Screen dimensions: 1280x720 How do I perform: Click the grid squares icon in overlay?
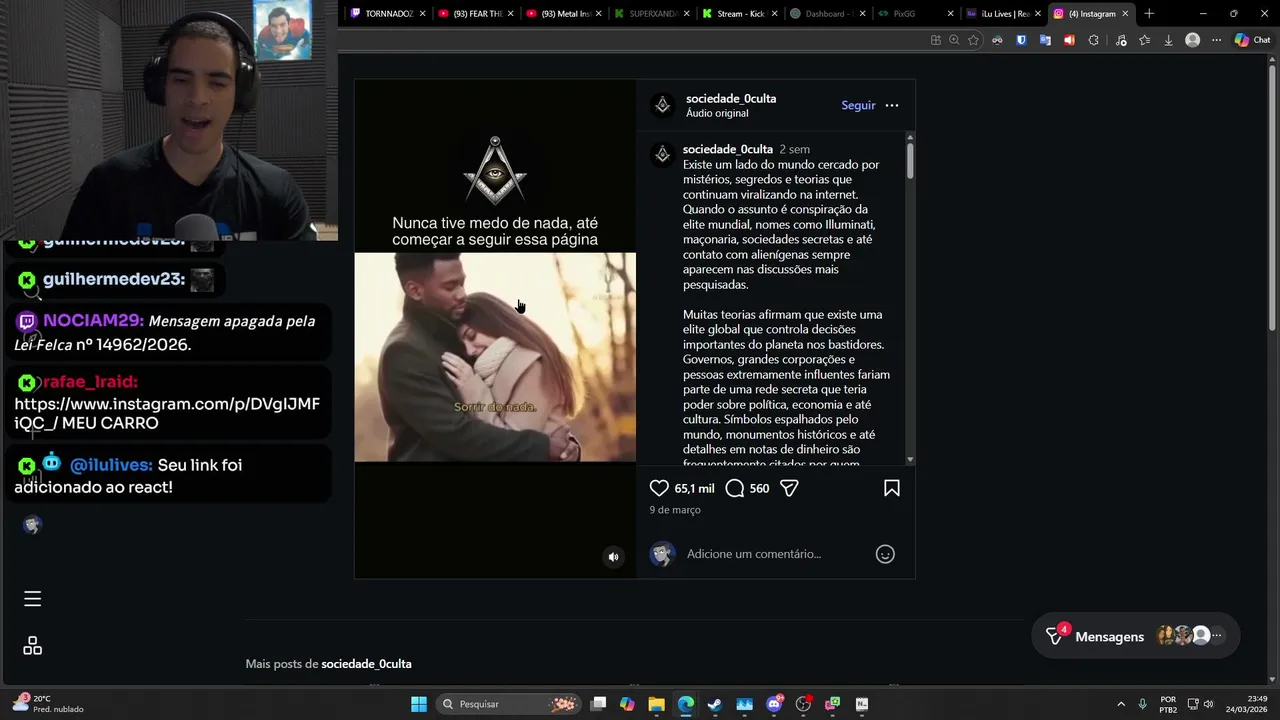[x=32, y=646]
